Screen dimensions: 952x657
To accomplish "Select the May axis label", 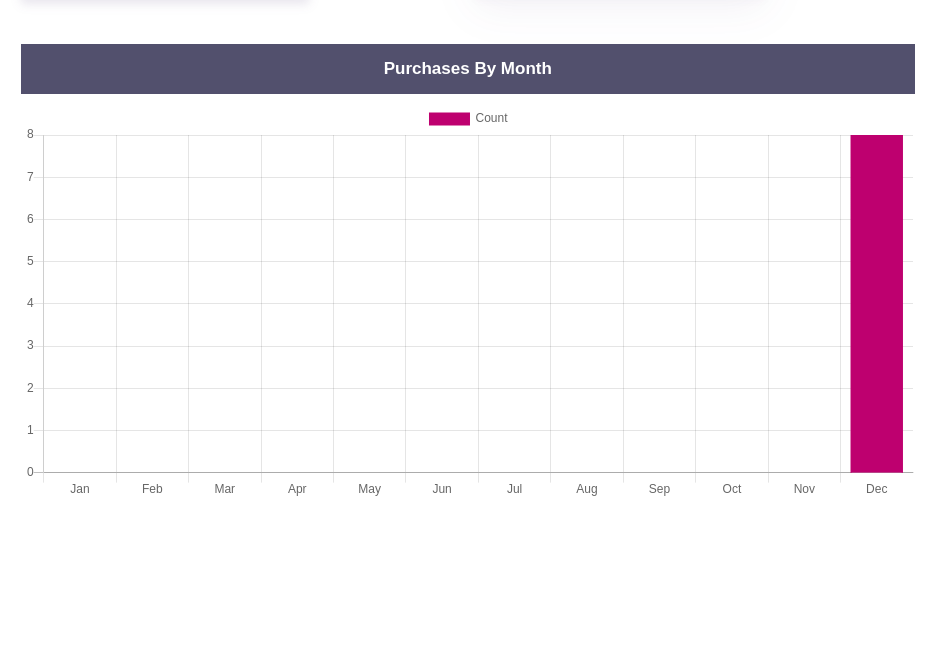I will 369,489.
